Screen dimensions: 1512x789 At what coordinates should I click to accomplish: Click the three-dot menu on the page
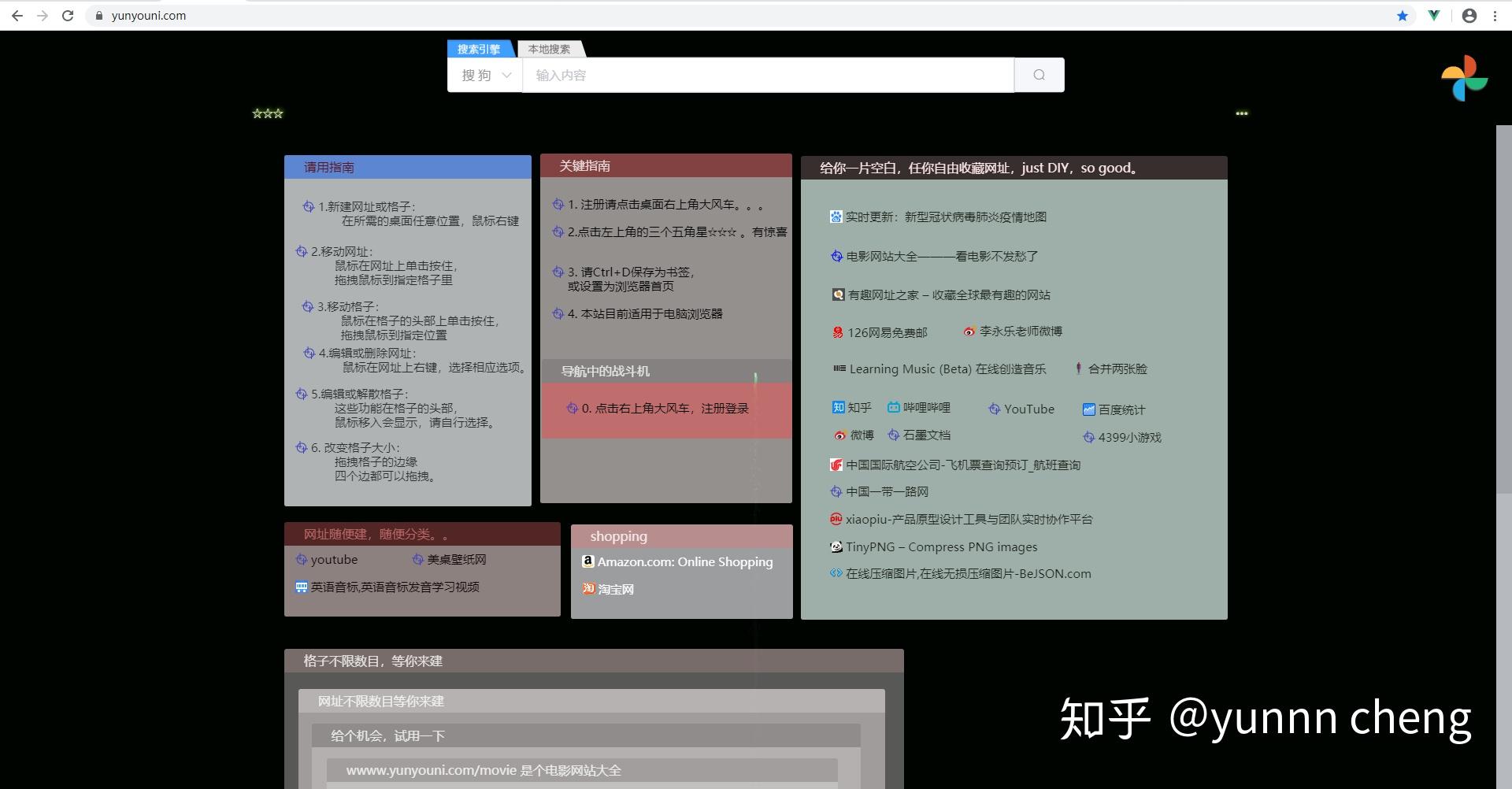(1242, 113)
